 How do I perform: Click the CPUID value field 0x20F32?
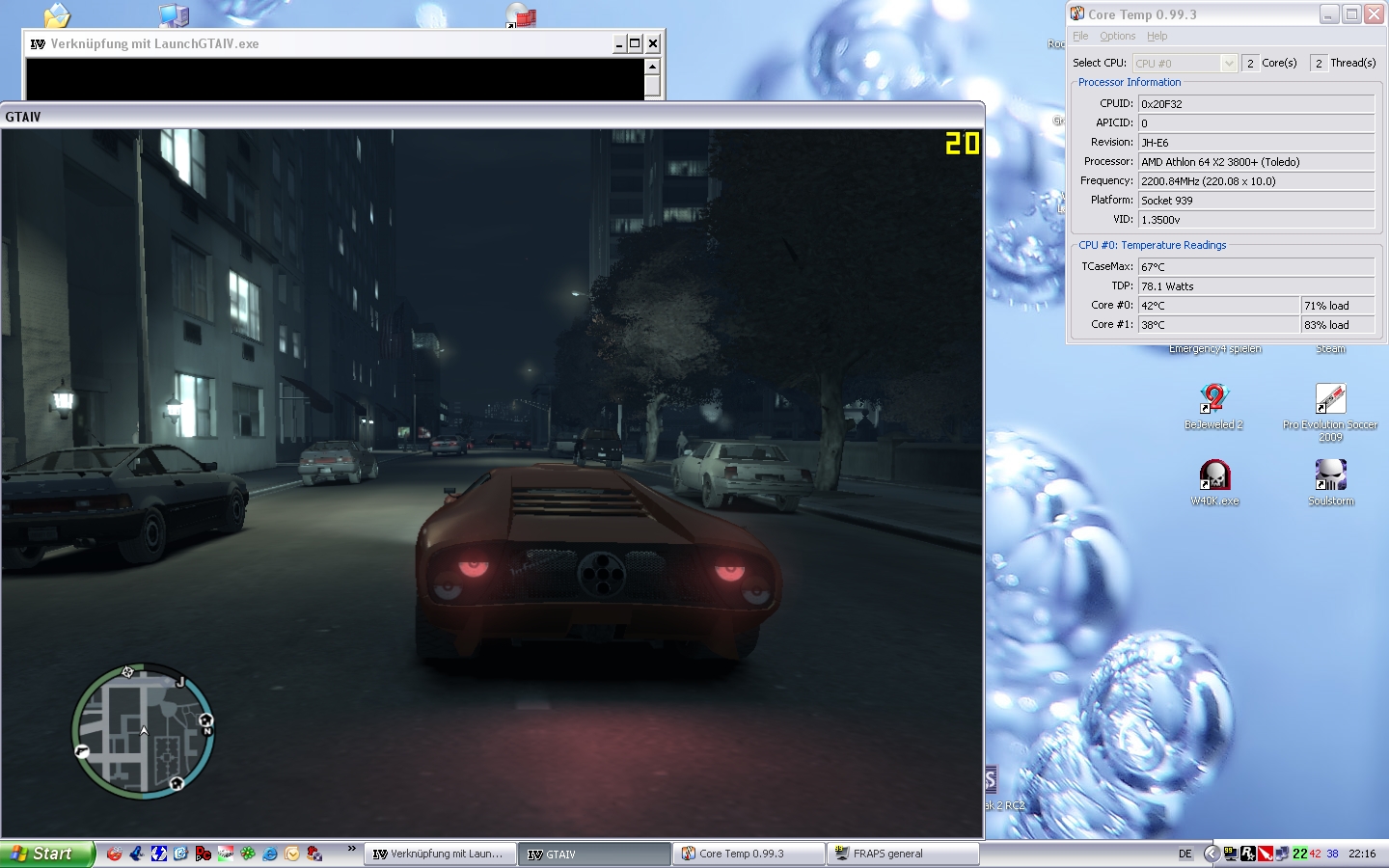coord(1256,103)
